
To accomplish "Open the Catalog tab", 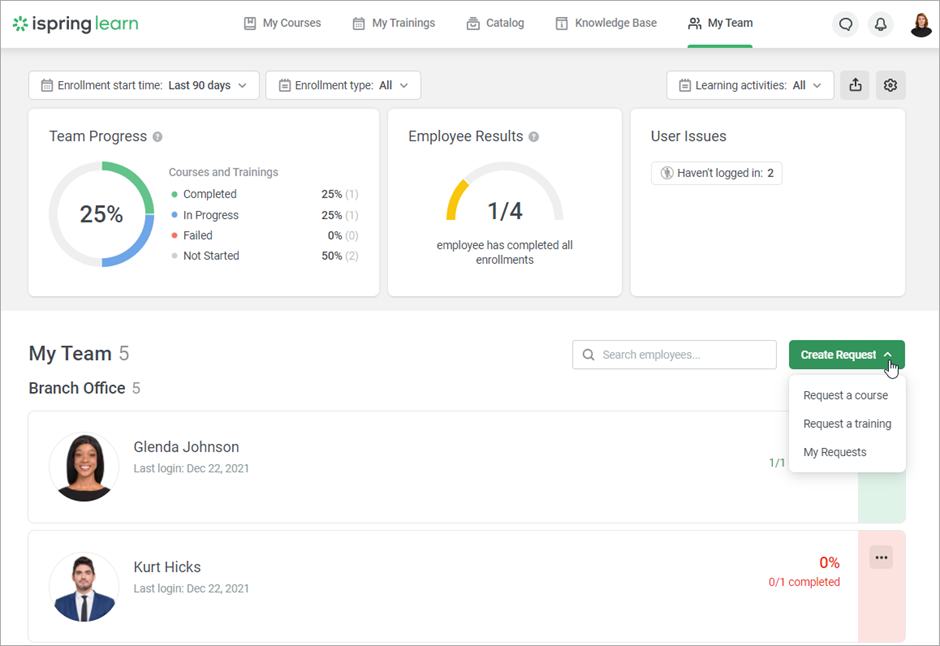I will click(x=495, y=23).
